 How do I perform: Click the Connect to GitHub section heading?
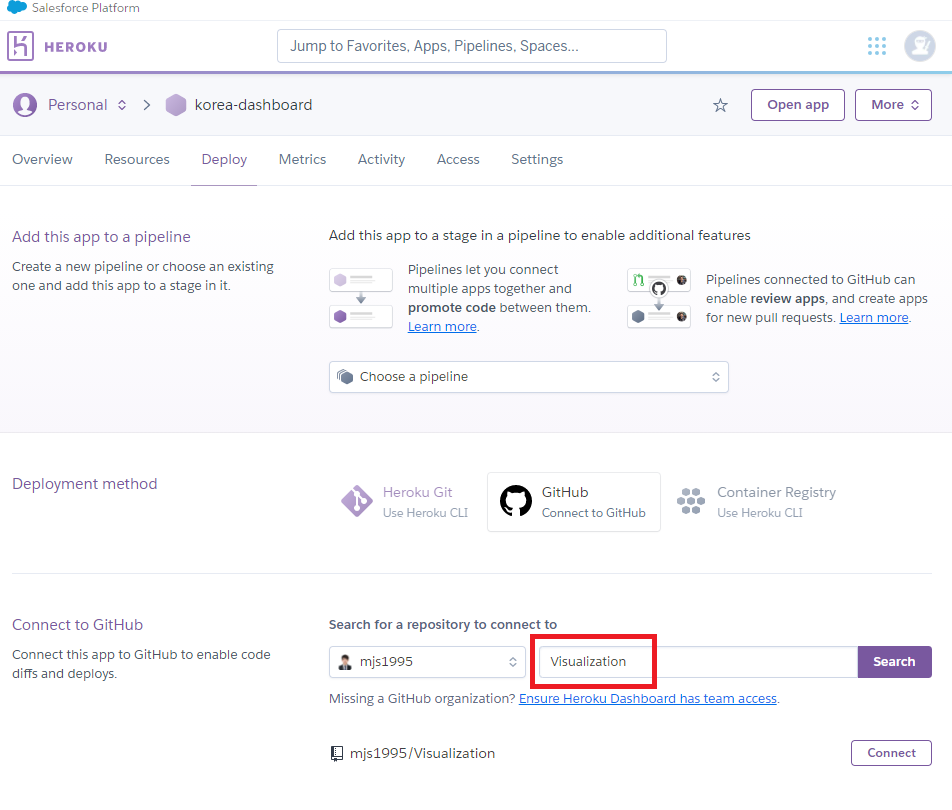click(78, 625)
